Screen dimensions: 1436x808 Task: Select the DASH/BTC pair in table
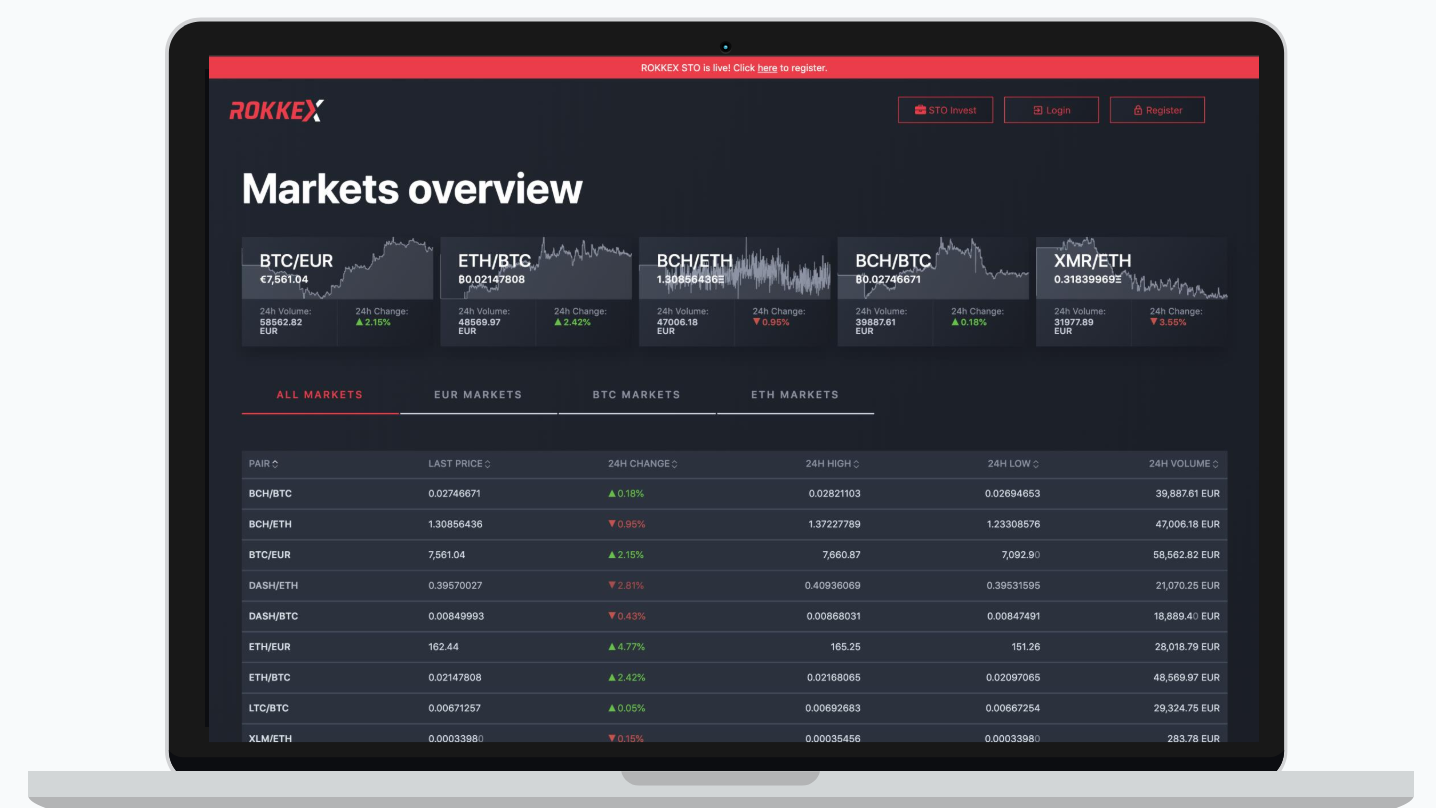click(x=273, y=616)
